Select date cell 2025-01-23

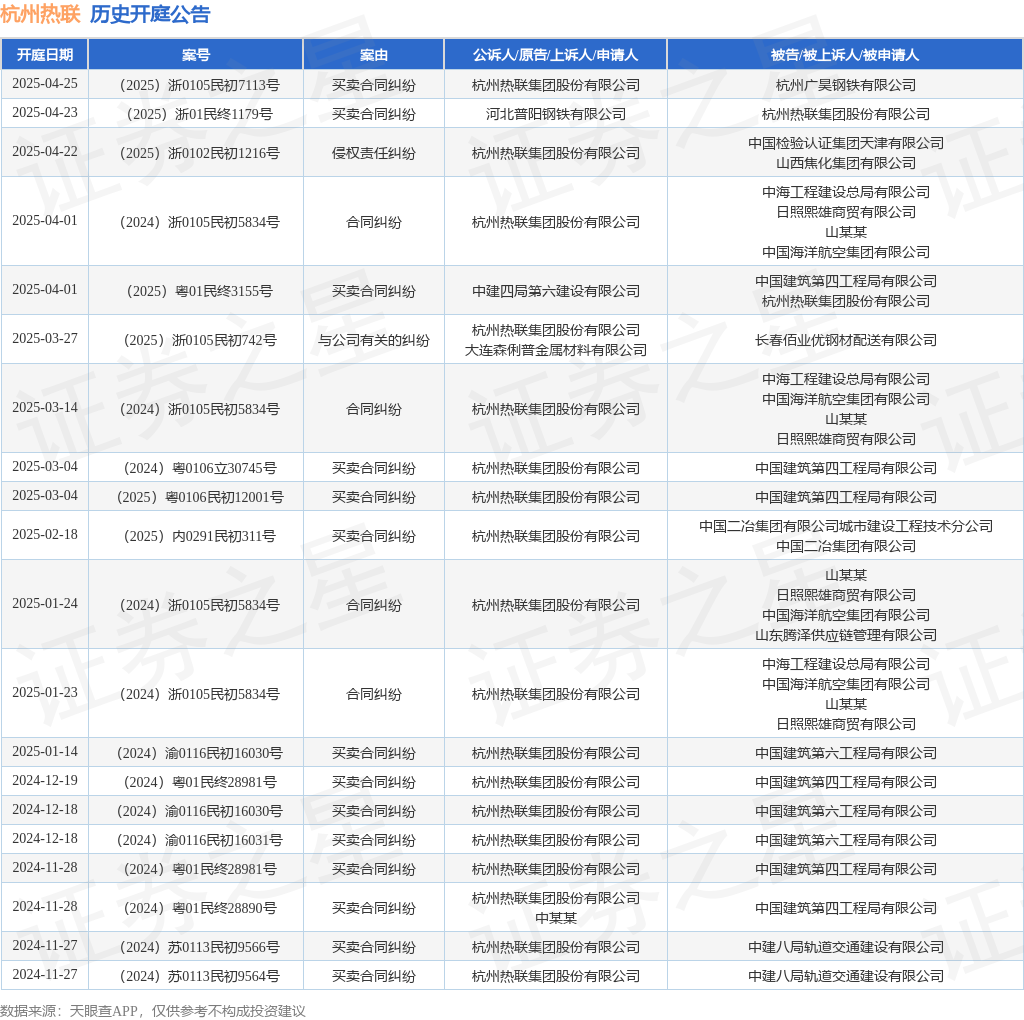[x=44, y=693]
